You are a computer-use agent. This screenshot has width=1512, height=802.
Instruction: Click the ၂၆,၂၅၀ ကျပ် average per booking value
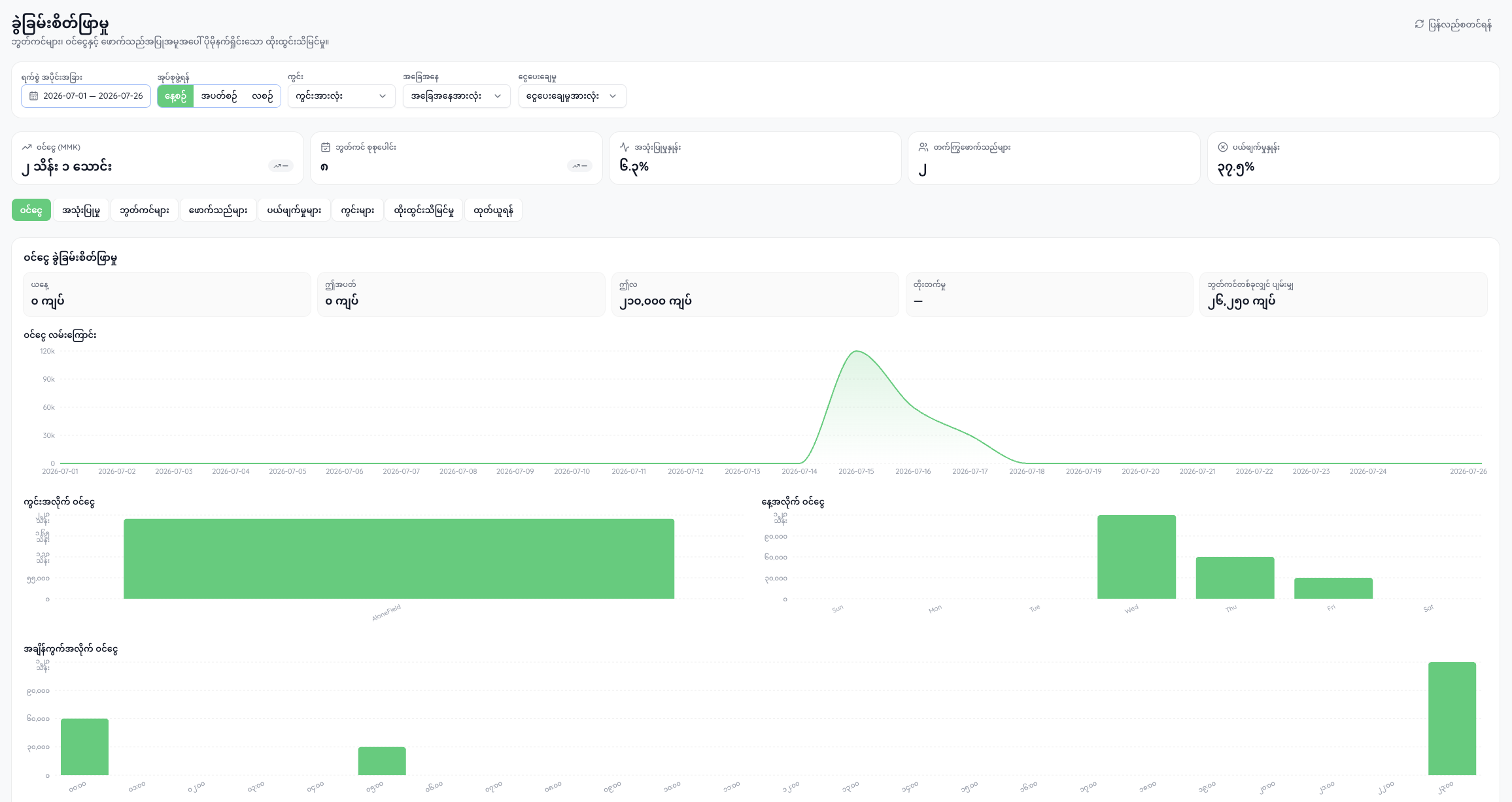1241,301
